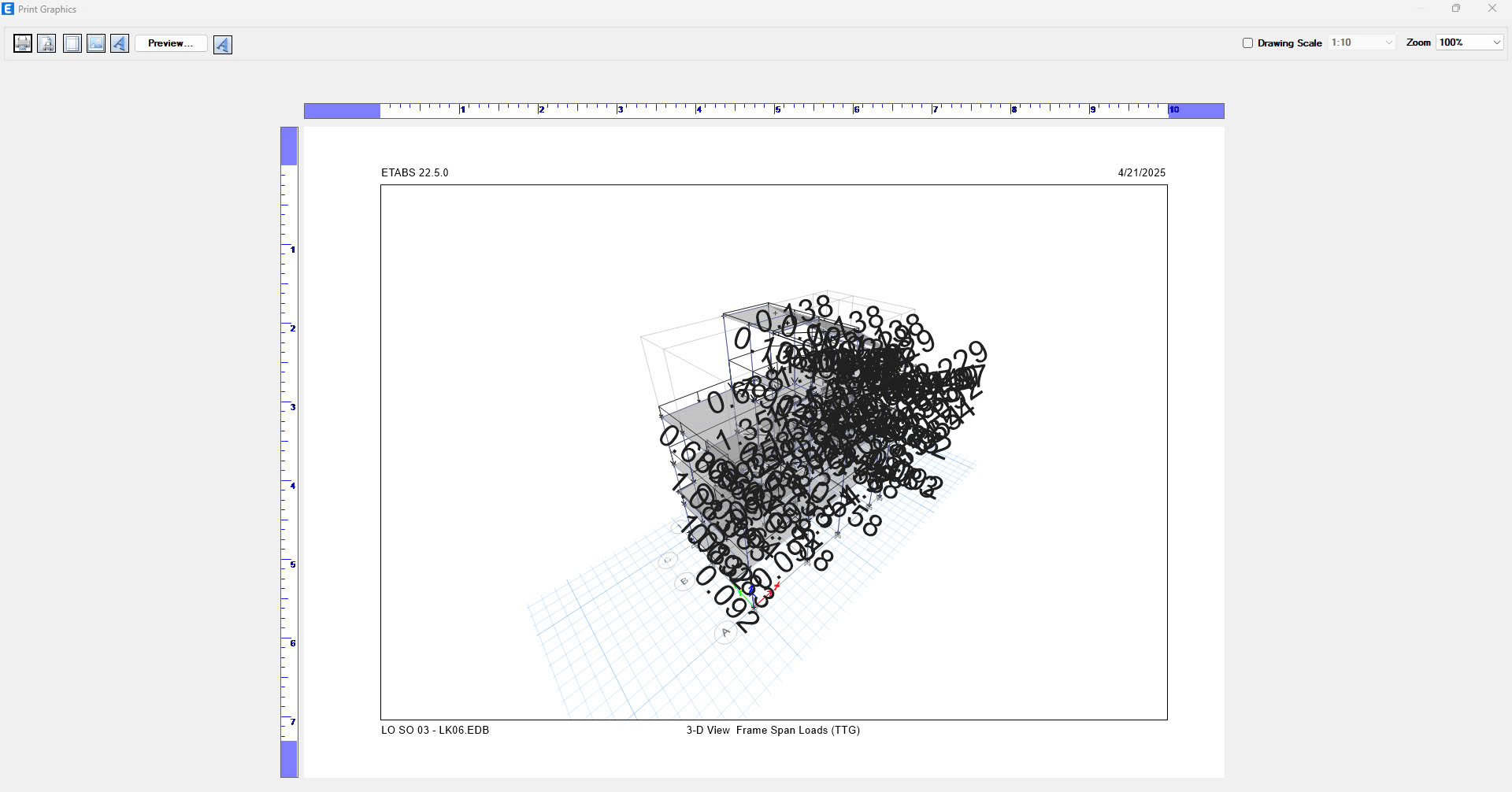The height and width of the screenshot is (792, 1512).
Task: Click the picture image icon in toolbar
Action: [96, 43]
